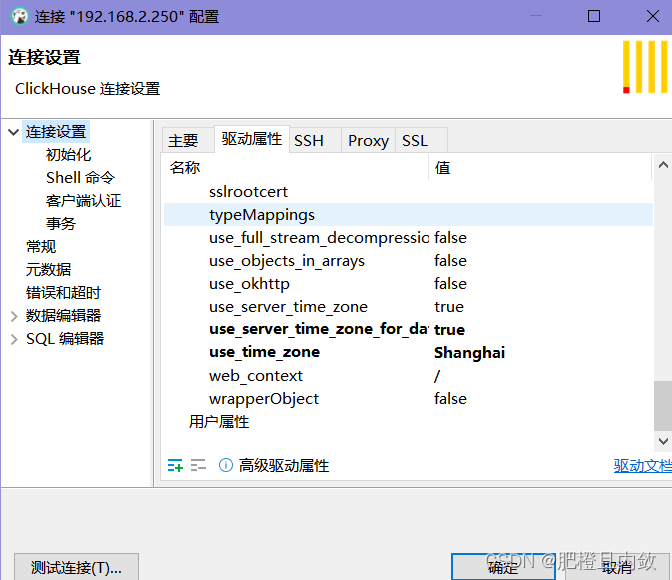Open 客户端认证 settings page
The image size is (672, 580).
(84, 201)
